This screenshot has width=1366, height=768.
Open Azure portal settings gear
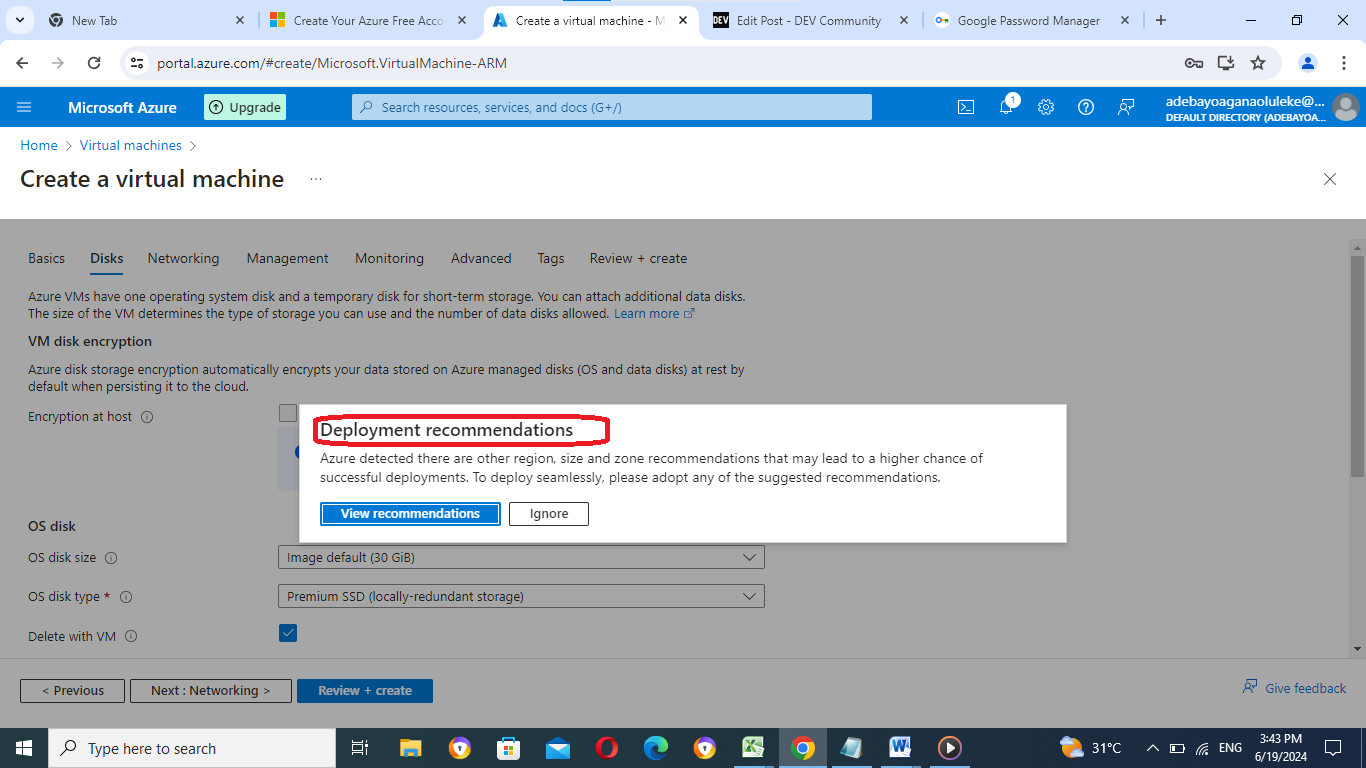pos(1046,107)
